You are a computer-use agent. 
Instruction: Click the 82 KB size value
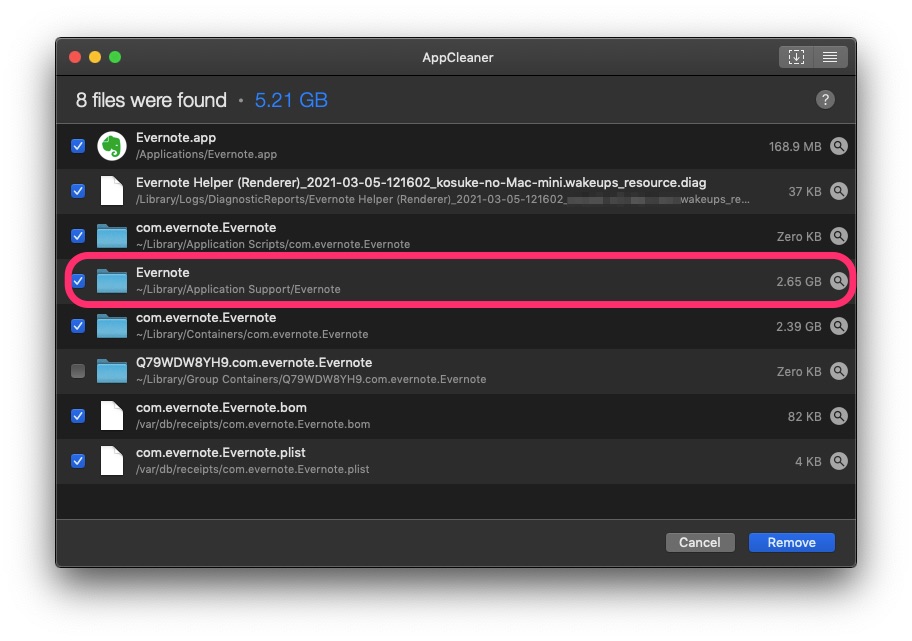(x=804, y=416)
